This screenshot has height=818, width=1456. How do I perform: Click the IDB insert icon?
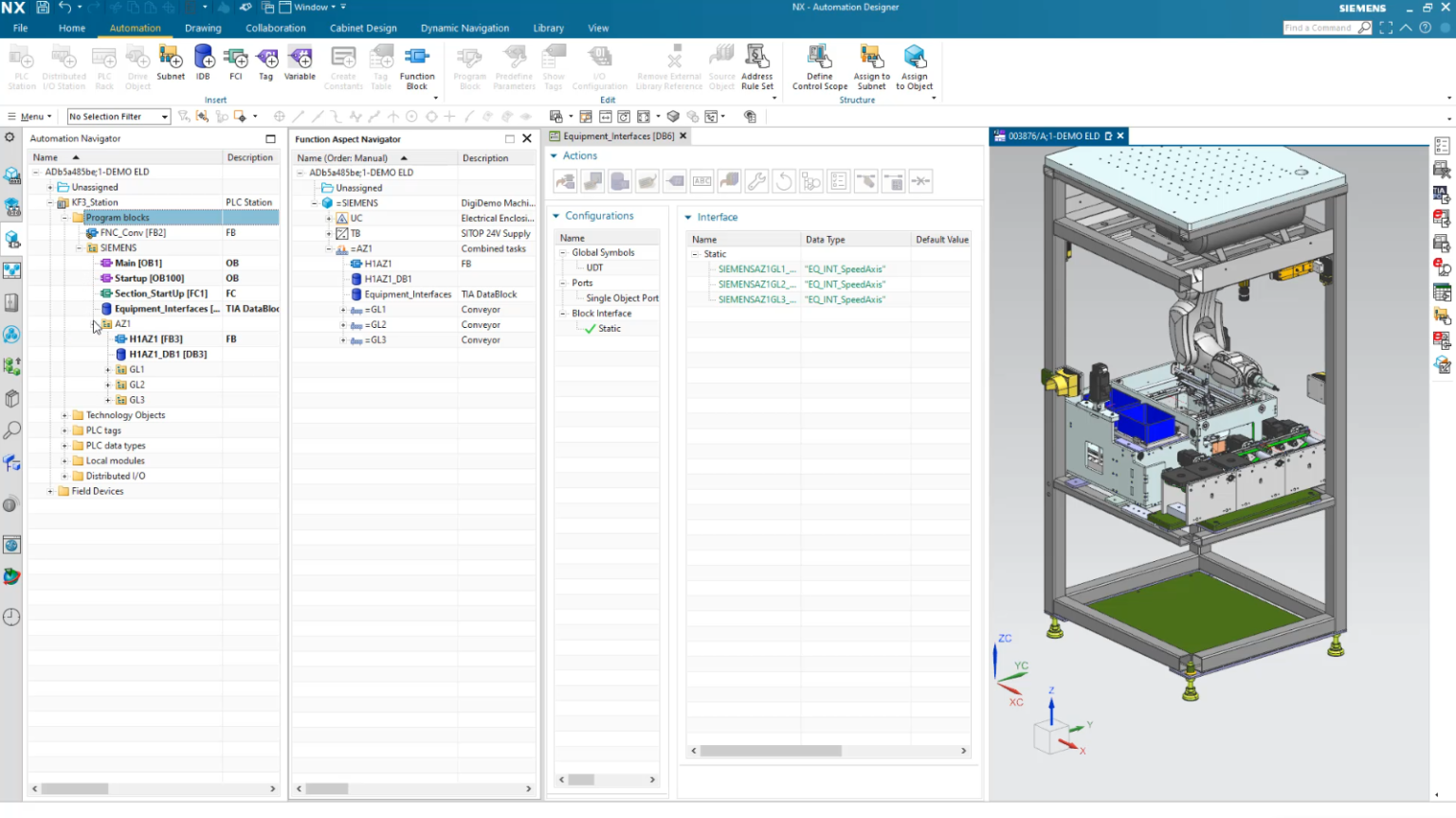click(202, 64)
